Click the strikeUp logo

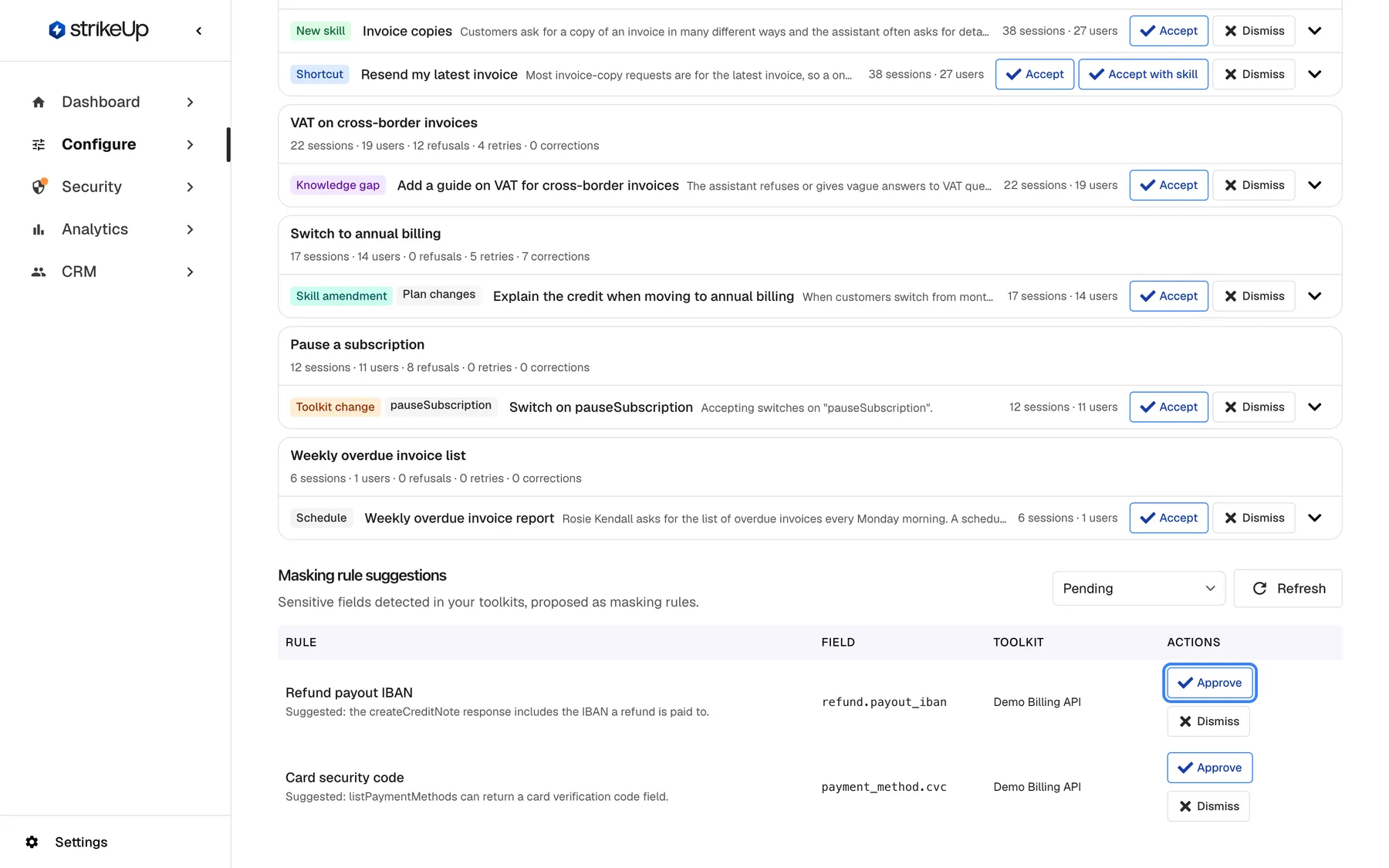click(x=99, y=30)
